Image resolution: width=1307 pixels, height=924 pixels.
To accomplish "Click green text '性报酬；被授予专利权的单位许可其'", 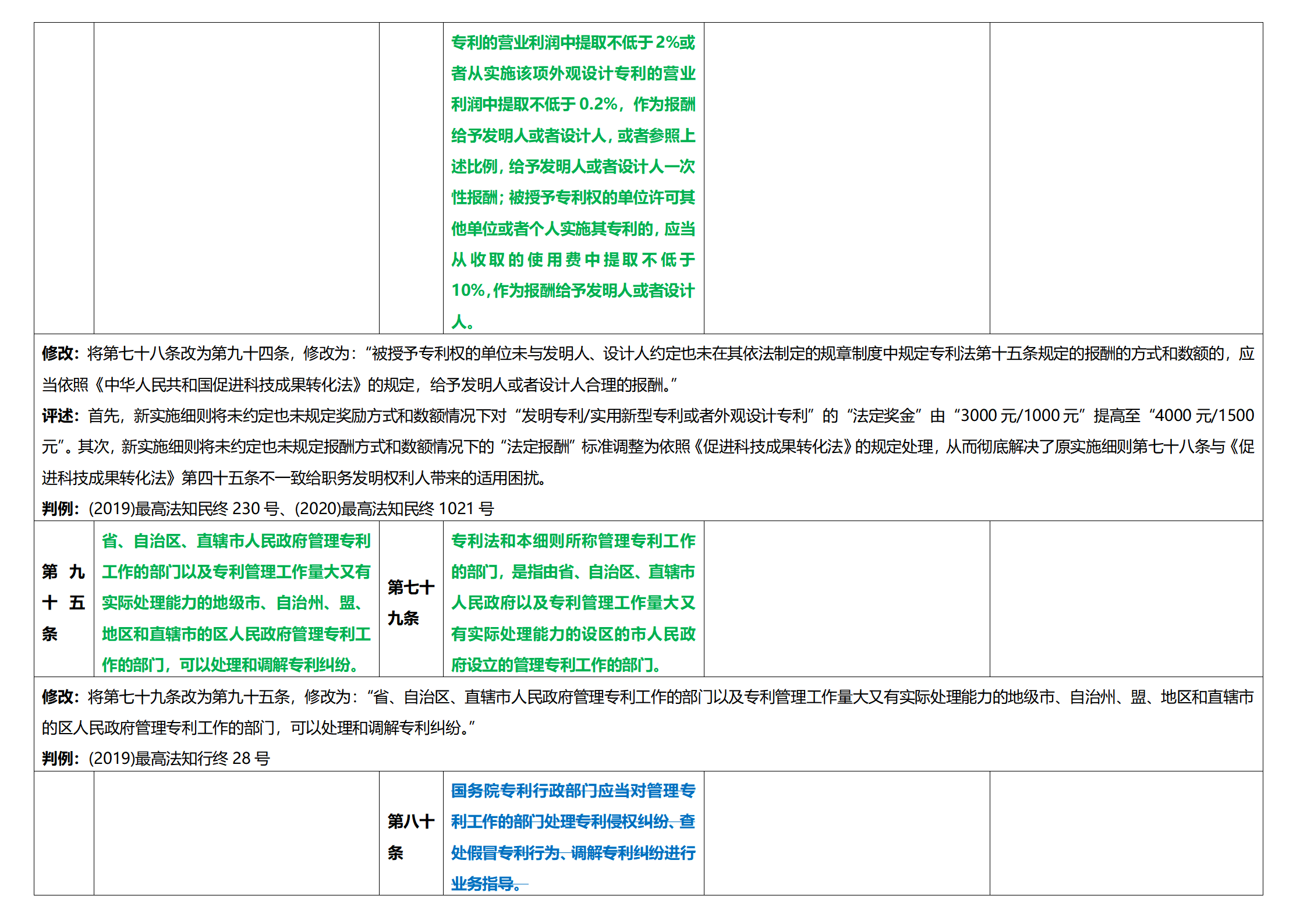I will (x=573, y=197).
